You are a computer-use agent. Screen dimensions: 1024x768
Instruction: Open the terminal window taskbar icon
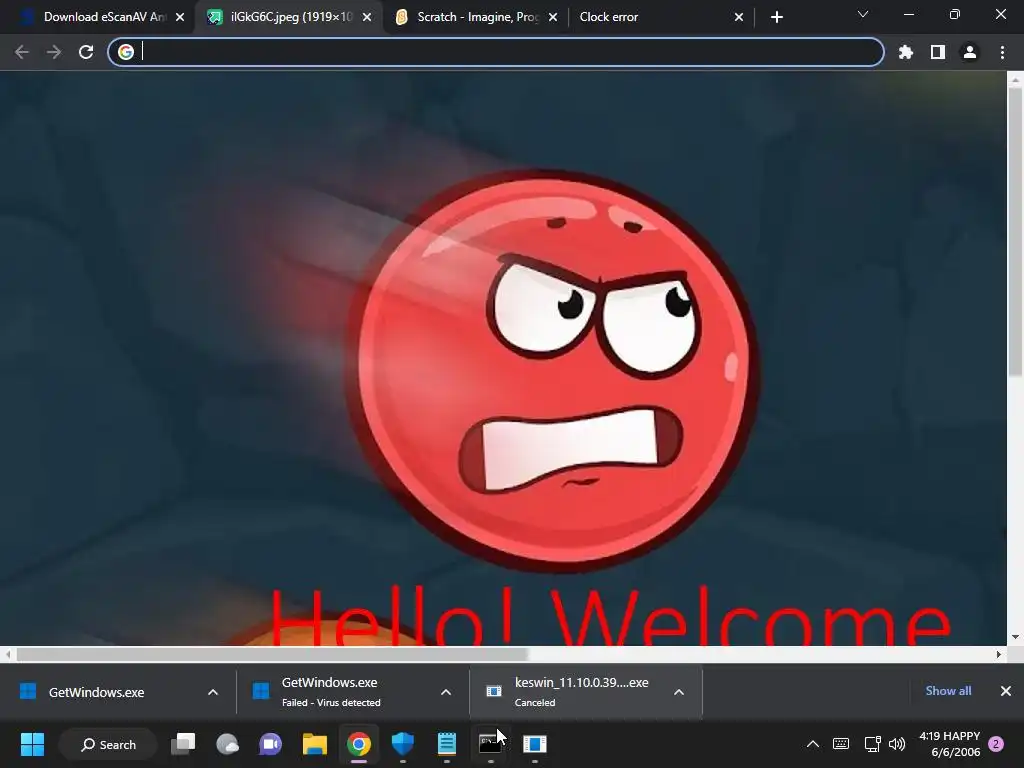coord(490,744)
